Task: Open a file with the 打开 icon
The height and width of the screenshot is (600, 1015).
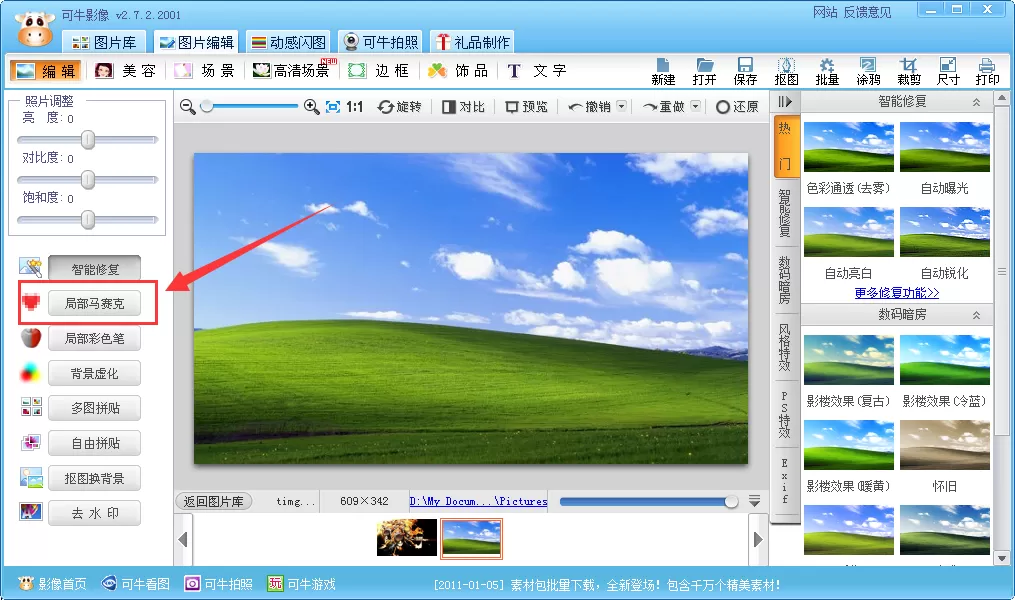Action: click(x=704, y=71)
